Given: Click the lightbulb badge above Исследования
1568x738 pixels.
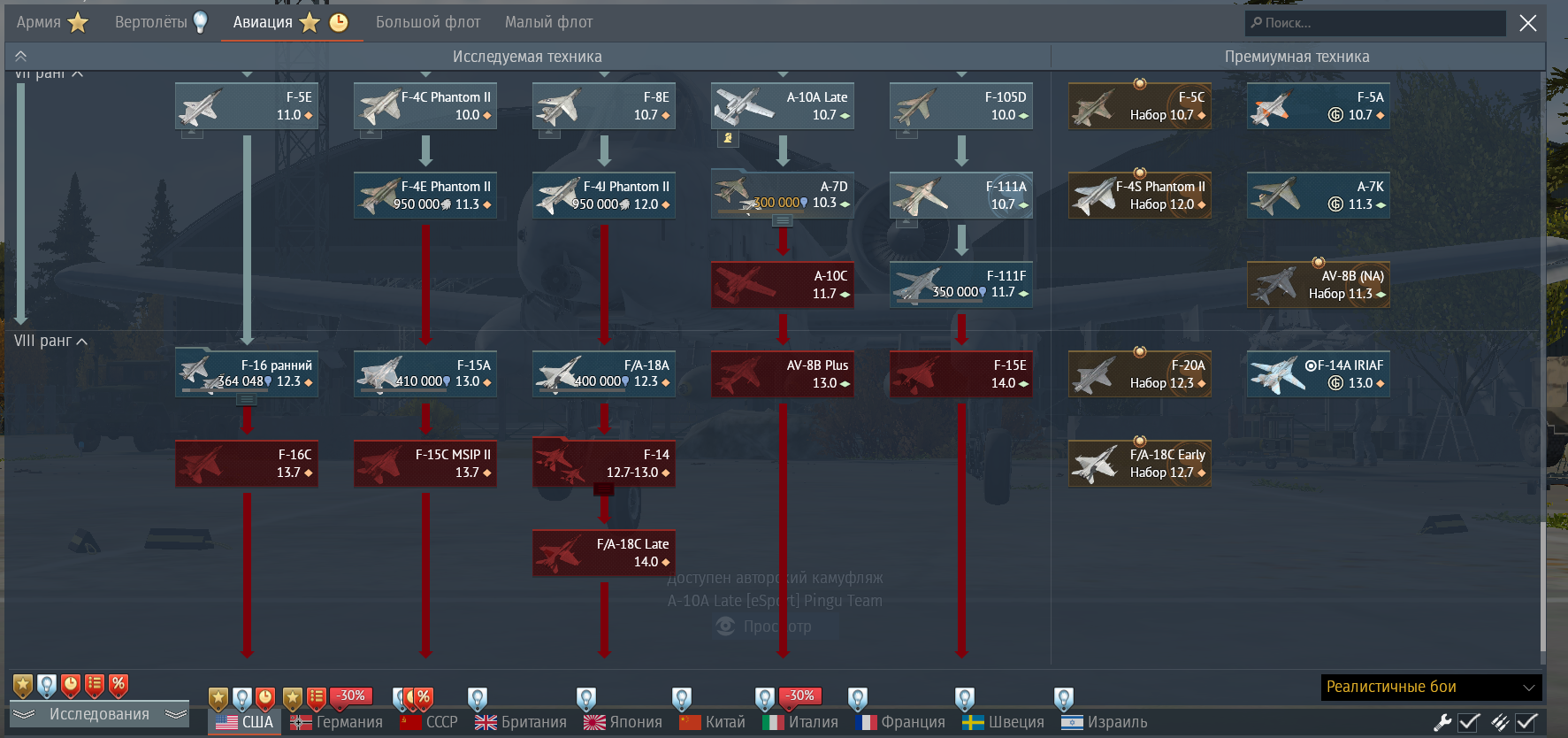Looking at the screenshot, I should [47, 685].
